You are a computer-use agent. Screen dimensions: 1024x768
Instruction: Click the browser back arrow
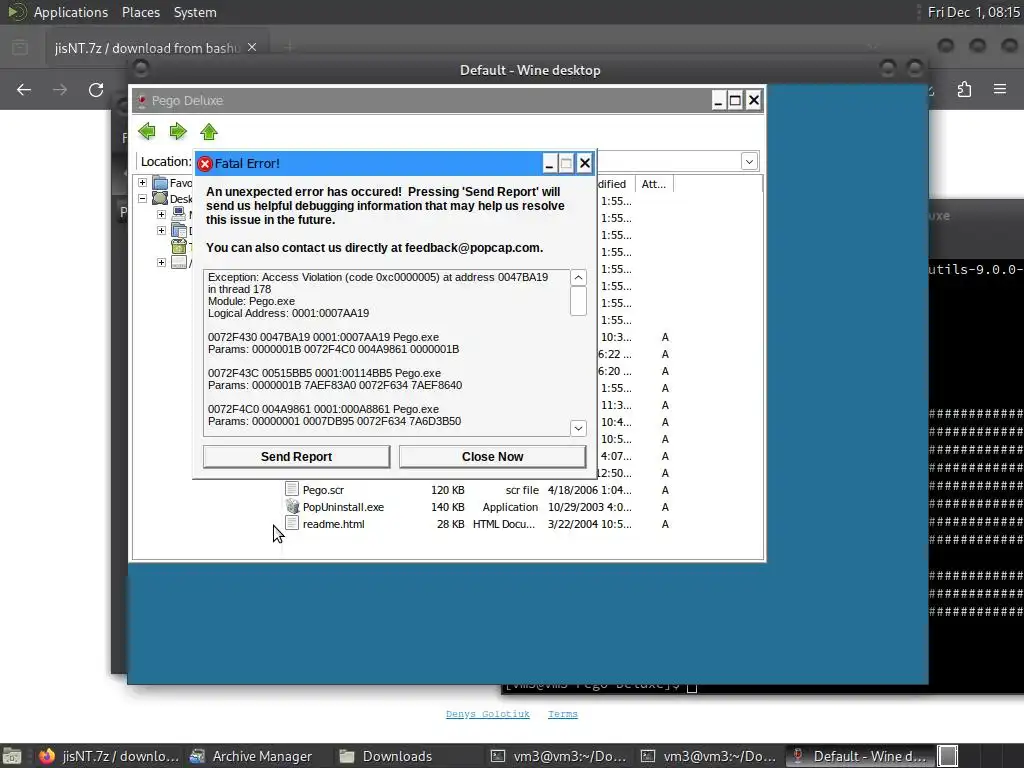(x=24, y=89)
